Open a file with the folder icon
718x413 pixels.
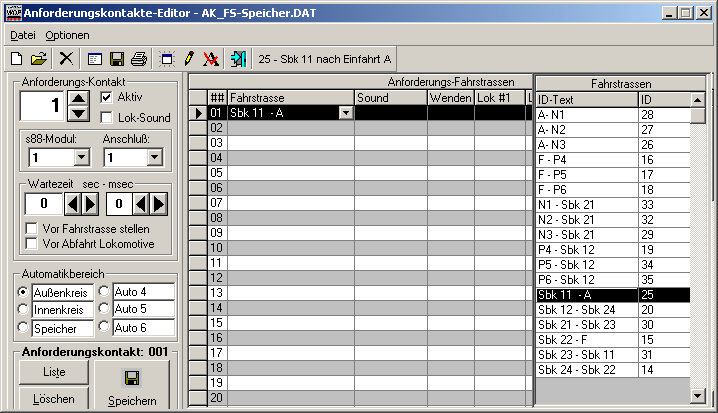[x=39, y=59]
